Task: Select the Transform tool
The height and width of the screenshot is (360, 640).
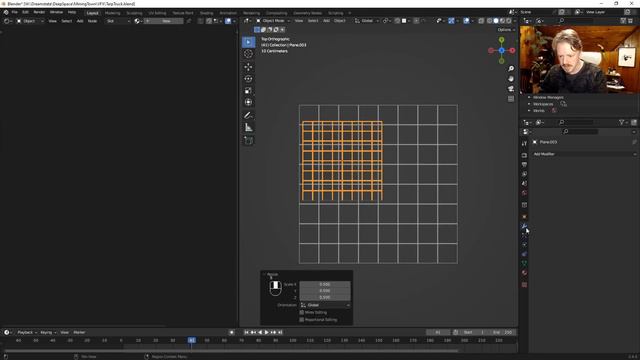Action: coord(248,102)
